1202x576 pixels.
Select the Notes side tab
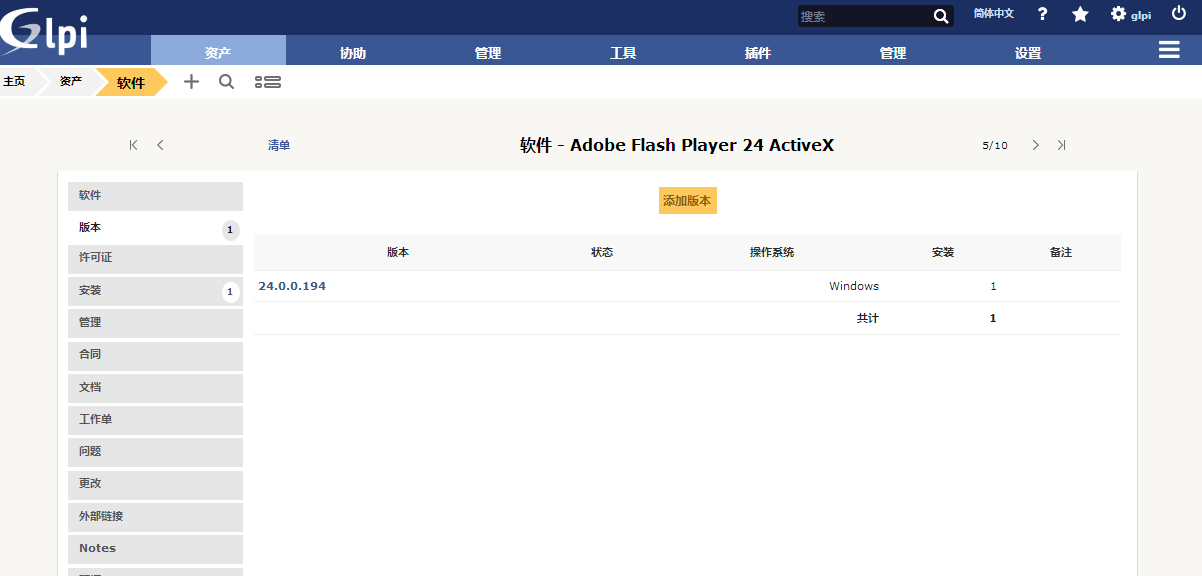click(x=155, y=549)
